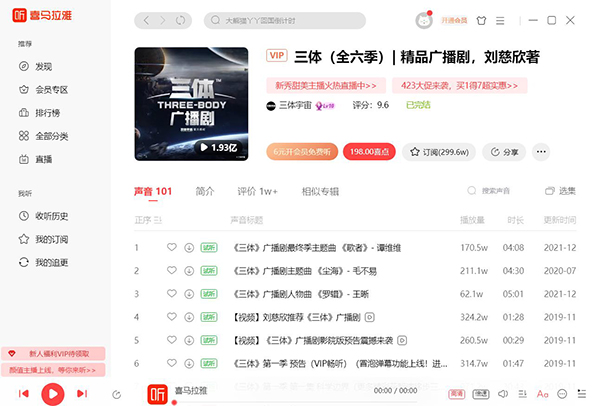Screen dimensions: 600x406
Task: Click the 新人福利VIP待领取 banner
Action: [53, 354]
